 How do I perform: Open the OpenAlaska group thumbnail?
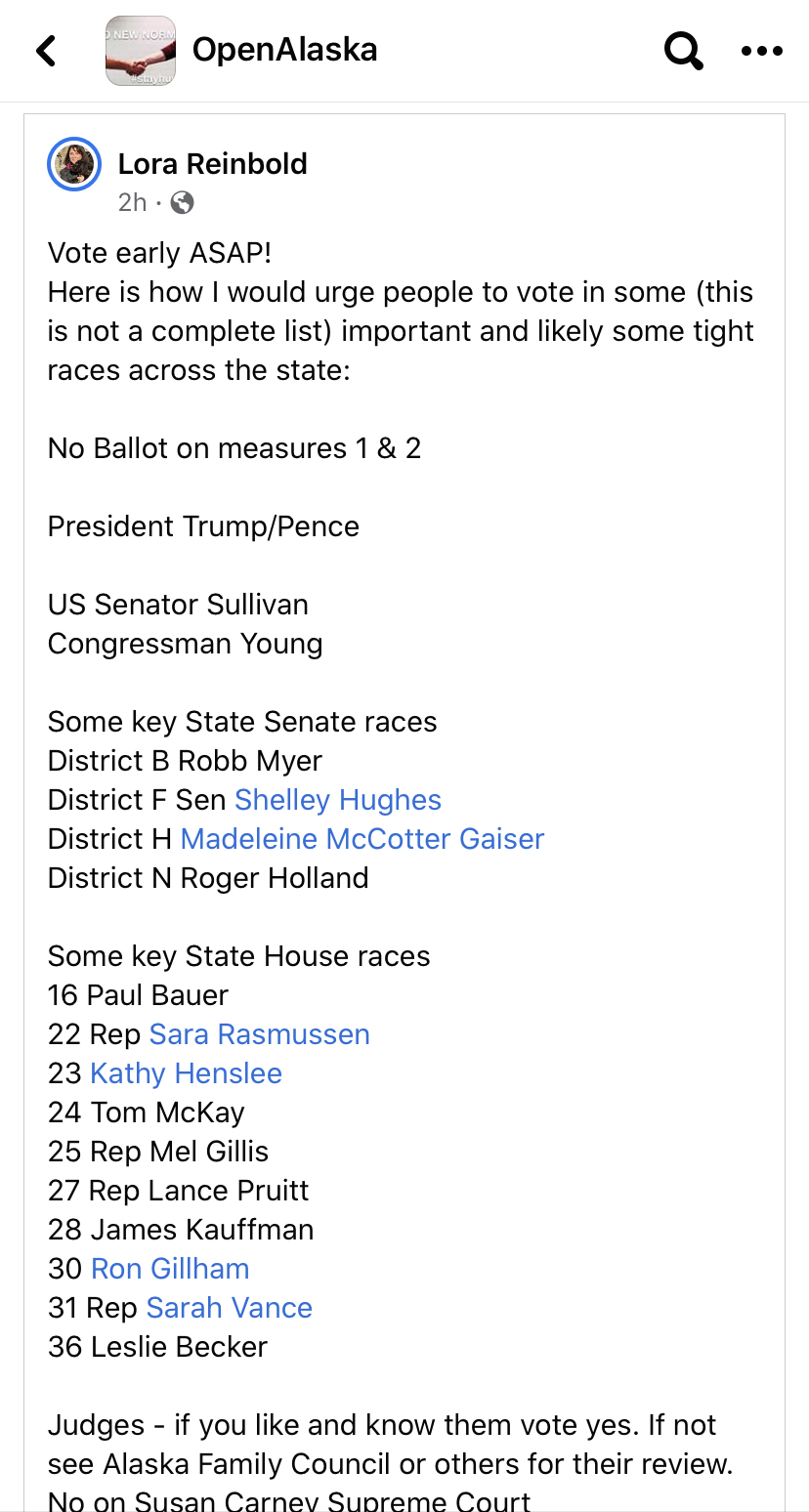[x=141, y=51]
